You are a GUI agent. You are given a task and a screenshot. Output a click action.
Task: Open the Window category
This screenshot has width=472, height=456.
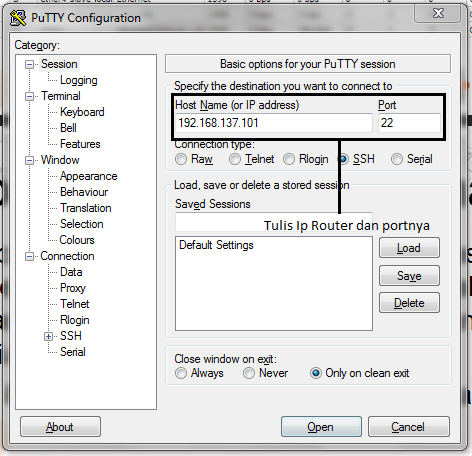pos(60,160)
